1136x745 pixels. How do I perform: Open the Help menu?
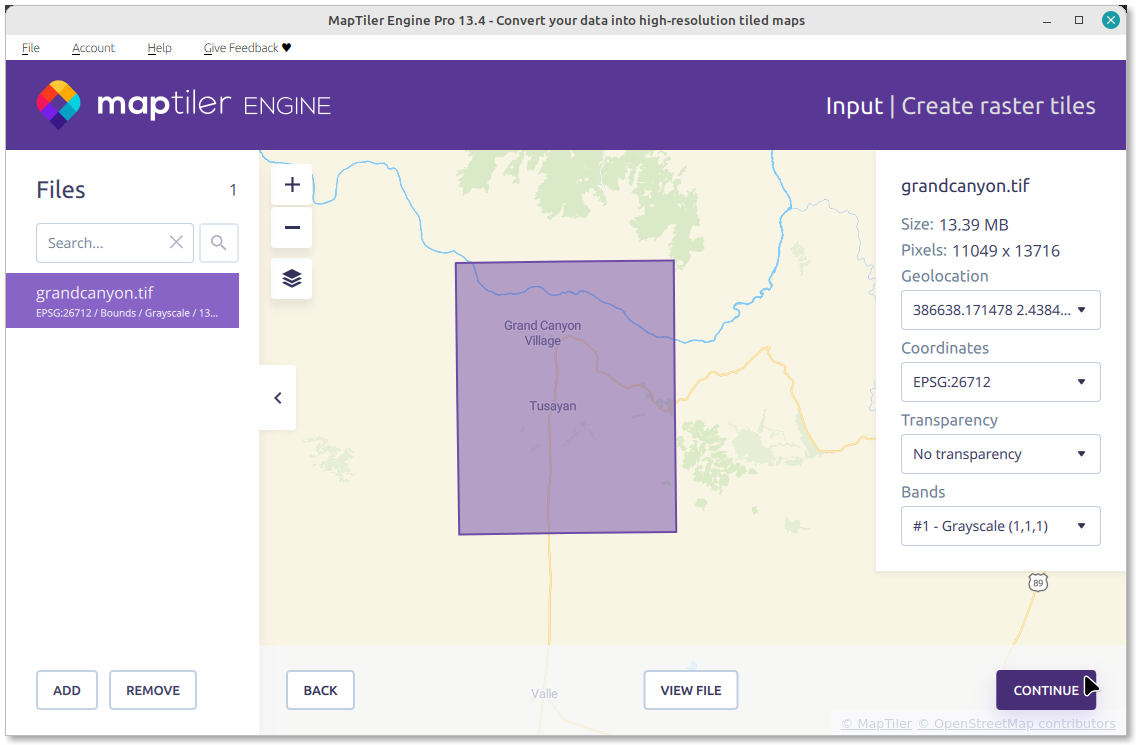pyautogui.click(x=159, y=48)
